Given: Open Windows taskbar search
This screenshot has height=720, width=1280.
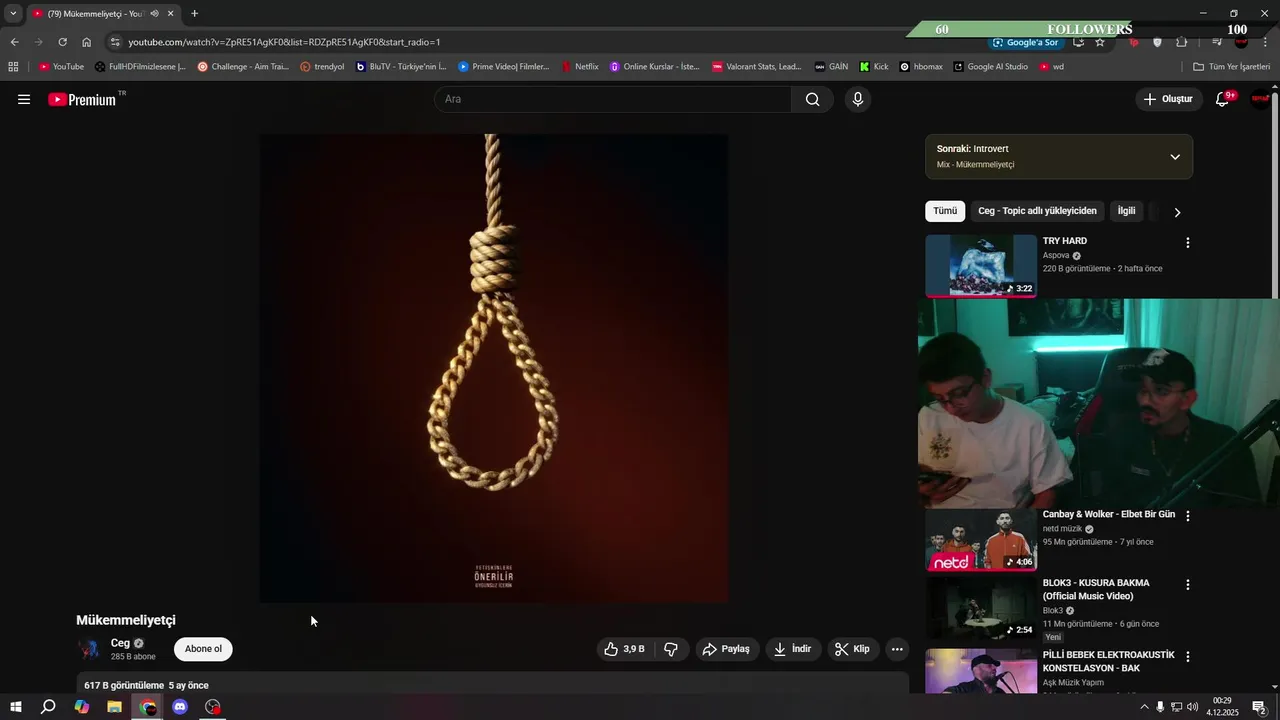Looking at the screenshot, I should pos(48,707).
